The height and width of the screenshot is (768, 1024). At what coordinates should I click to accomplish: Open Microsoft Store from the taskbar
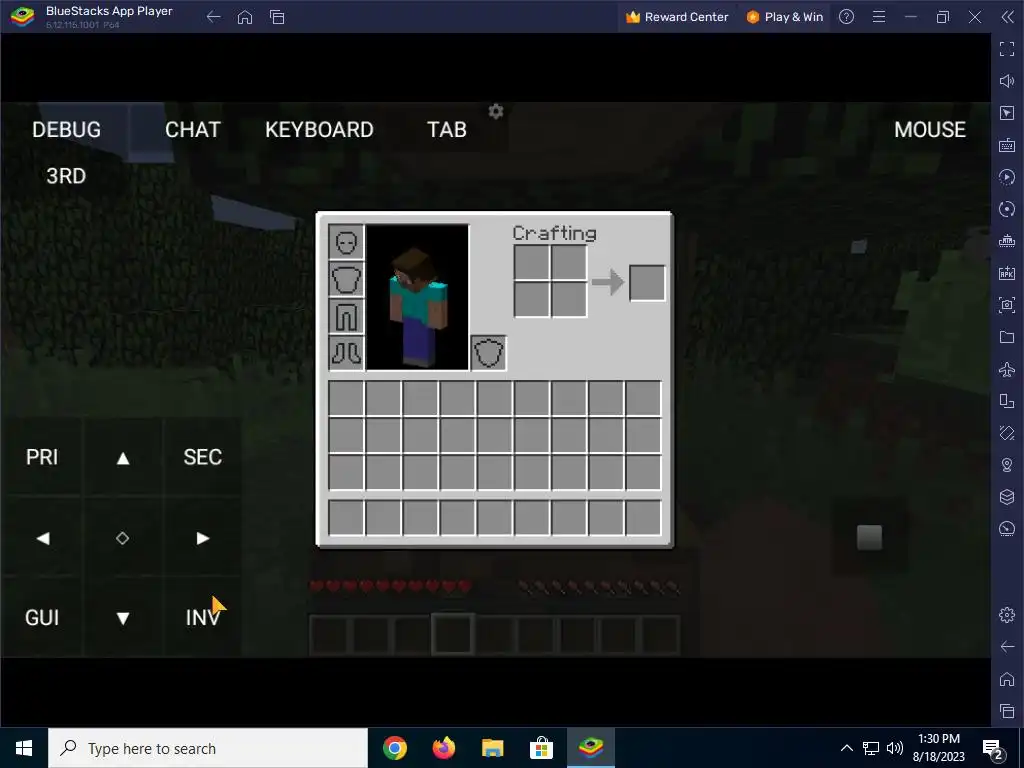pyautogui.click(x=541, y=748)
